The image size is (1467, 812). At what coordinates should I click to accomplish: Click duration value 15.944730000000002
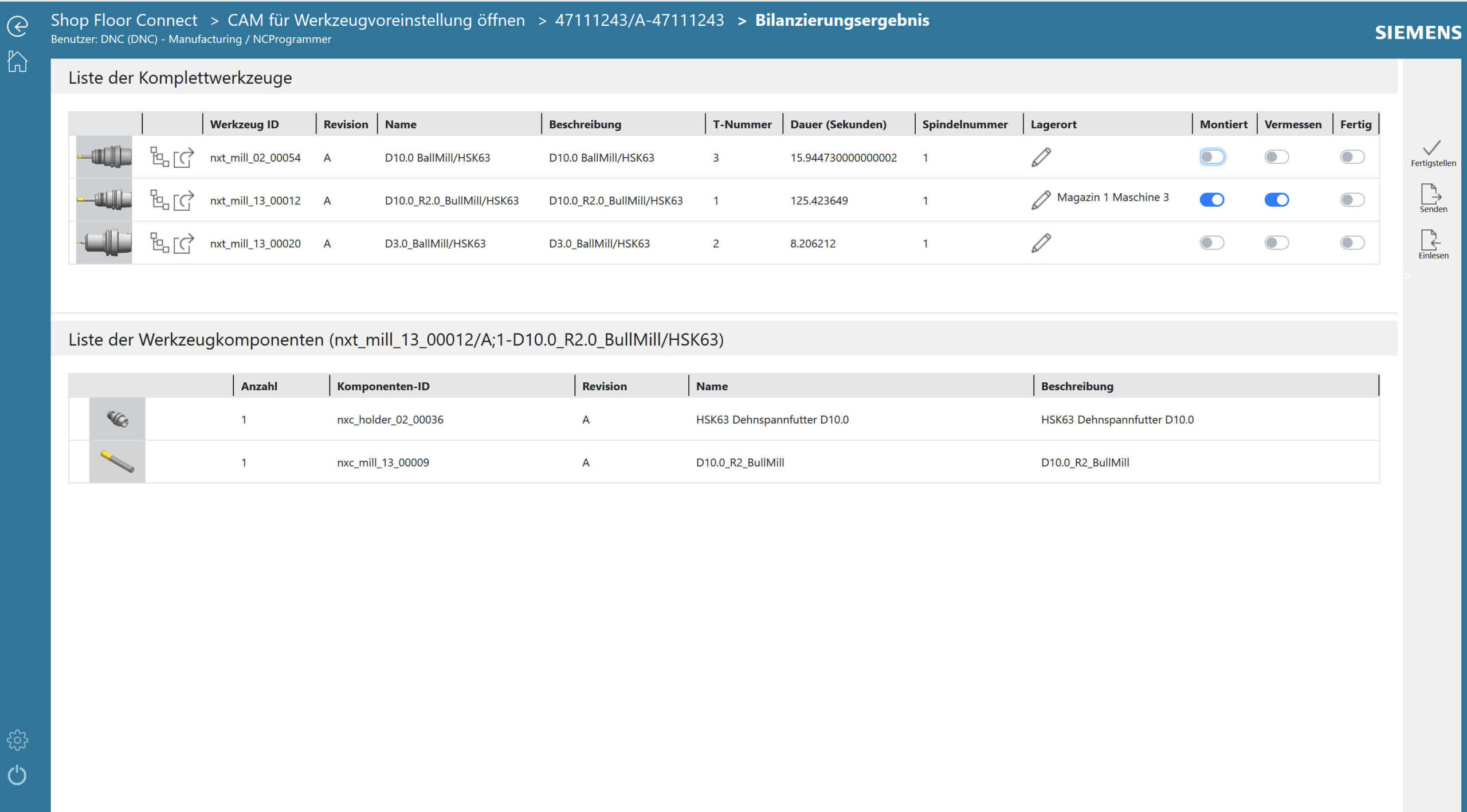pos(844,158)
